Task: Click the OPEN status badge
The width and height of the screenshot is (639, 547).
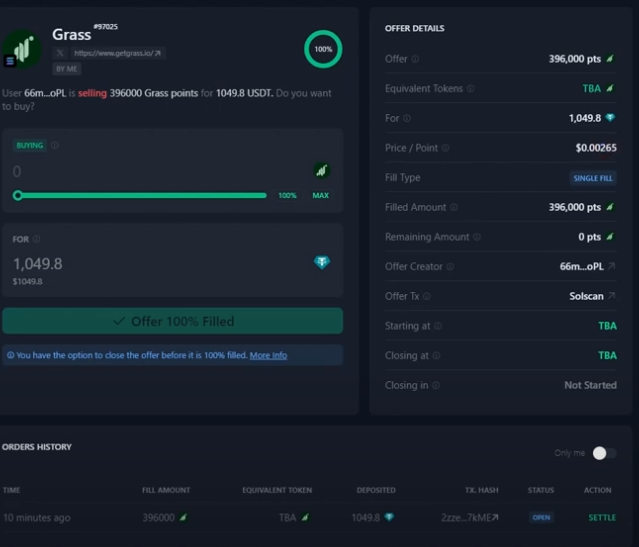Action: (x=541, y=518)
